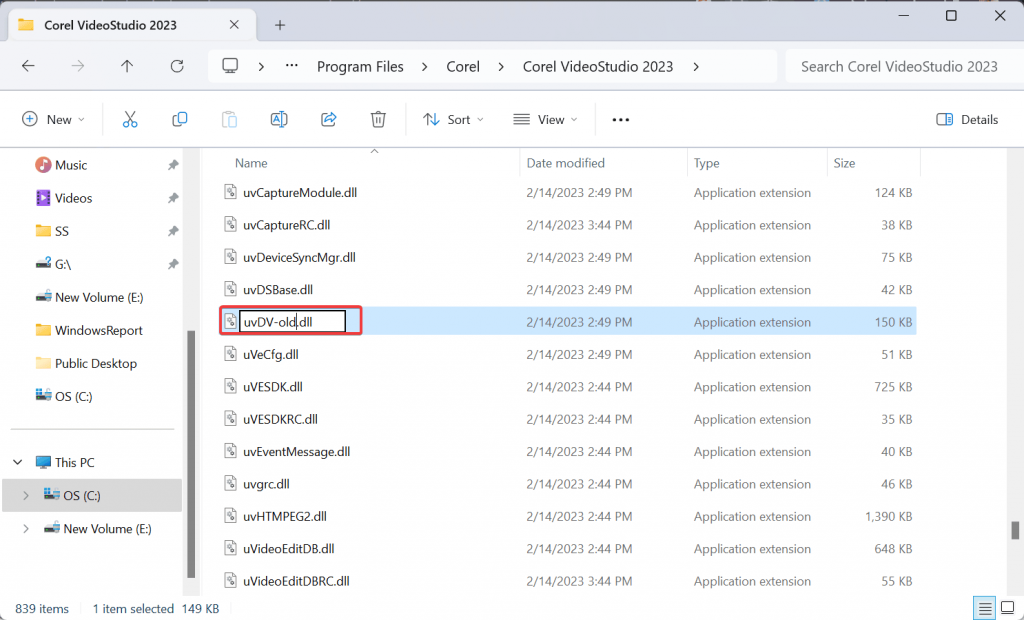Toggle the Details pane

point(966,119)
